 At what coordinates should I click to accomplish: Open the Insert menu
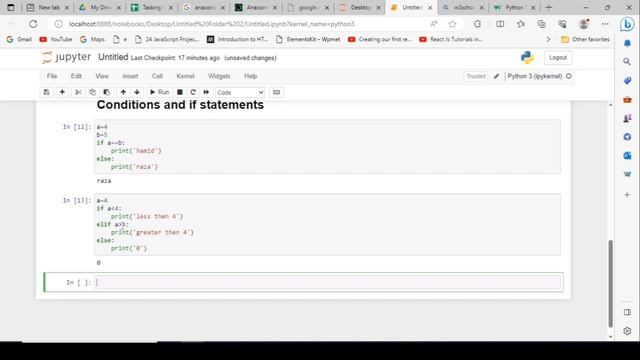(x=130, y=76)
